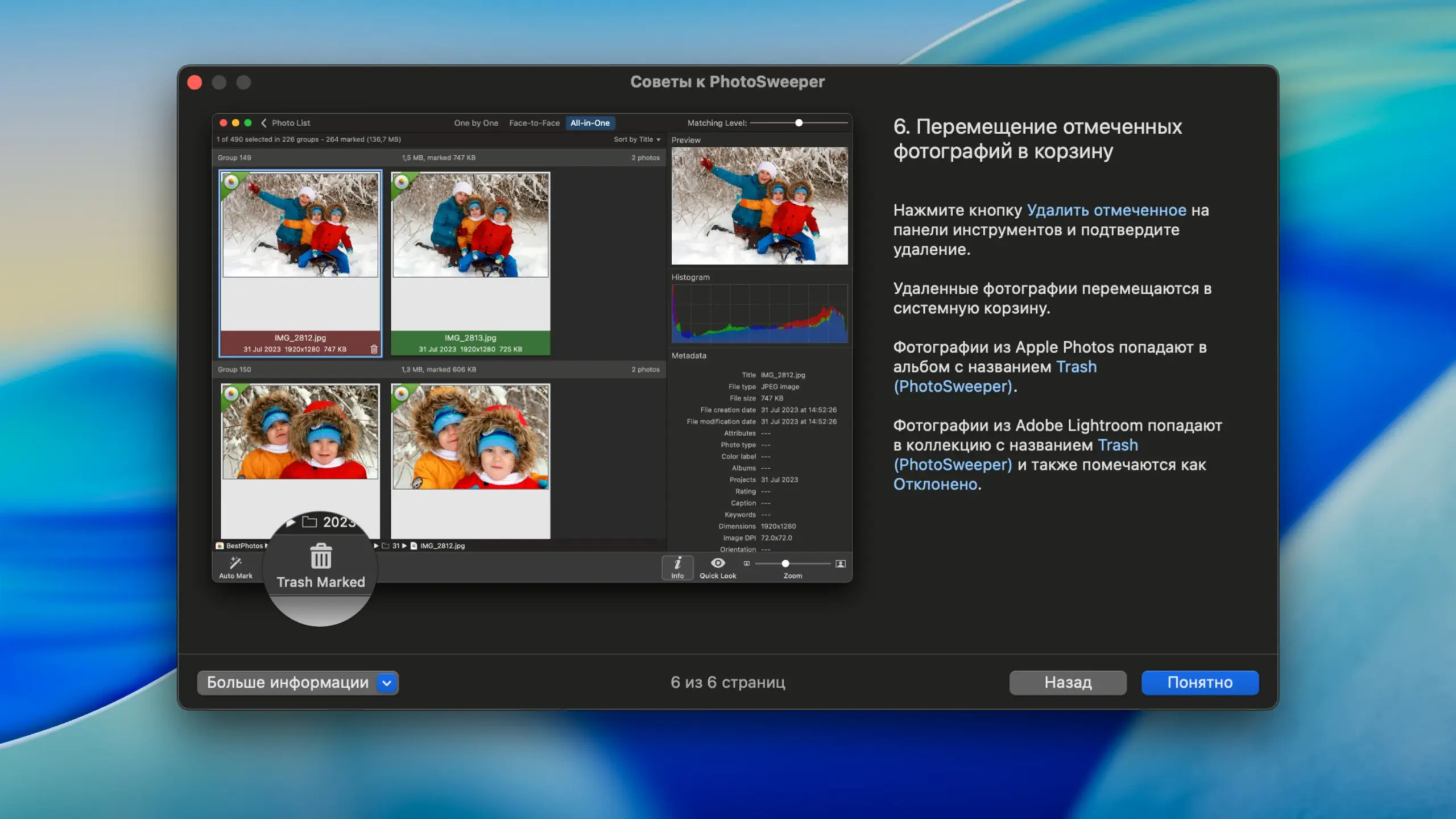Click the Matching Level slider handle

[x=799, y=123]
